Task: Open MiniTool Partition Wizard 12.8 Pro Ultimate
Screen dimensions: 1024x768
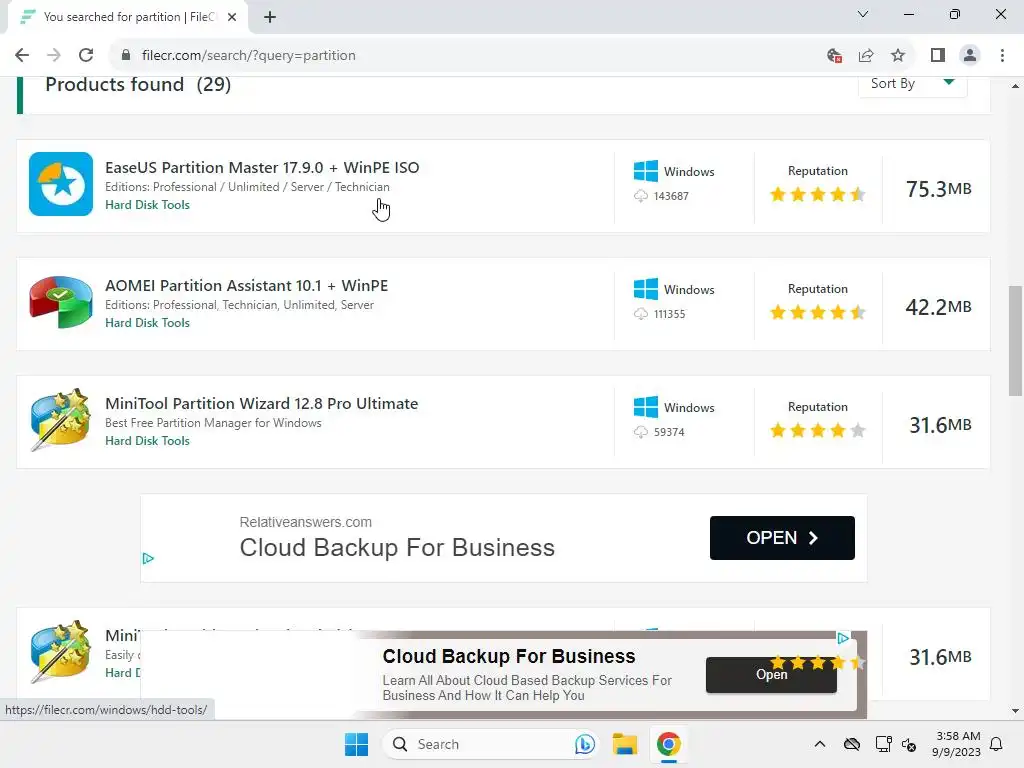Action: pyautogui.click(x=261, y=404)
